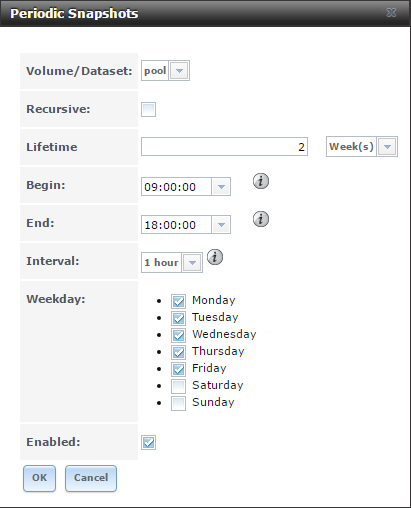
Task: Enable the Recursive checkbox
Action: (x=148, y=110)
